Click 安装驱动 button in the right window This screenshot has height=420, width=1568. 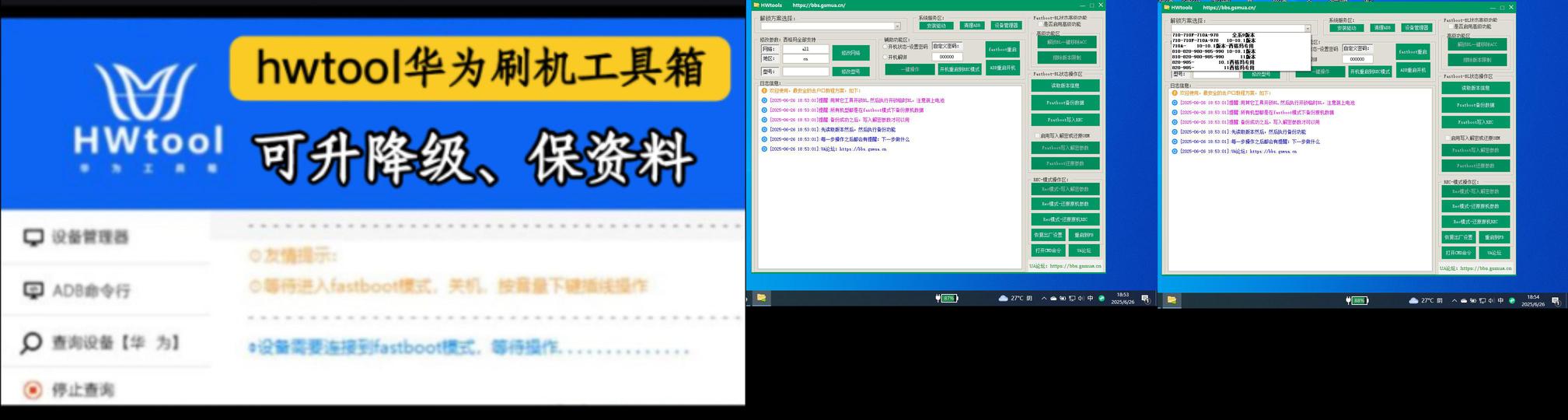(1346, 28)
